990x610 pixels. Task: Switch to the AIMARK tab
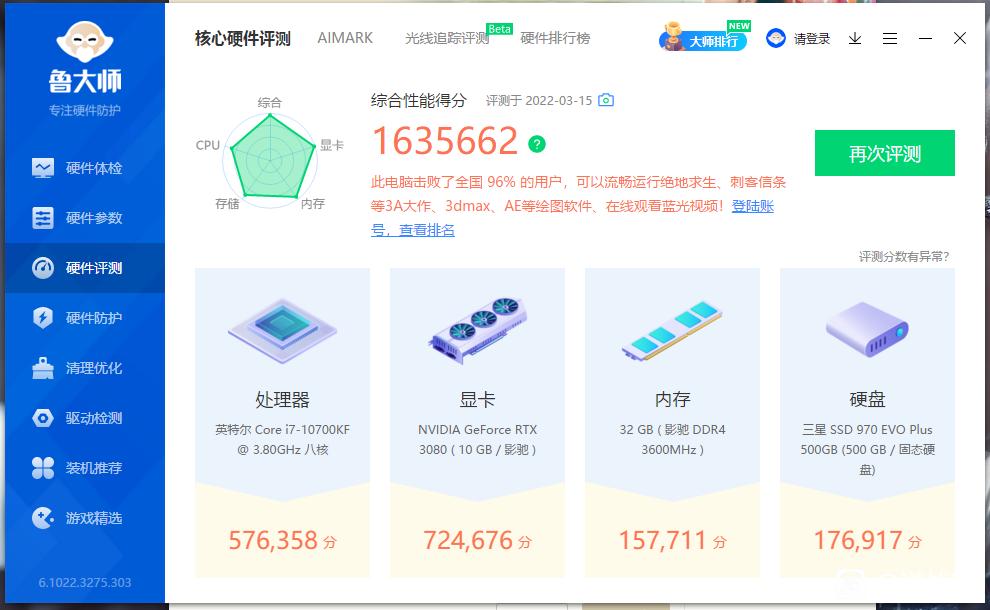(x=345, y=38)
